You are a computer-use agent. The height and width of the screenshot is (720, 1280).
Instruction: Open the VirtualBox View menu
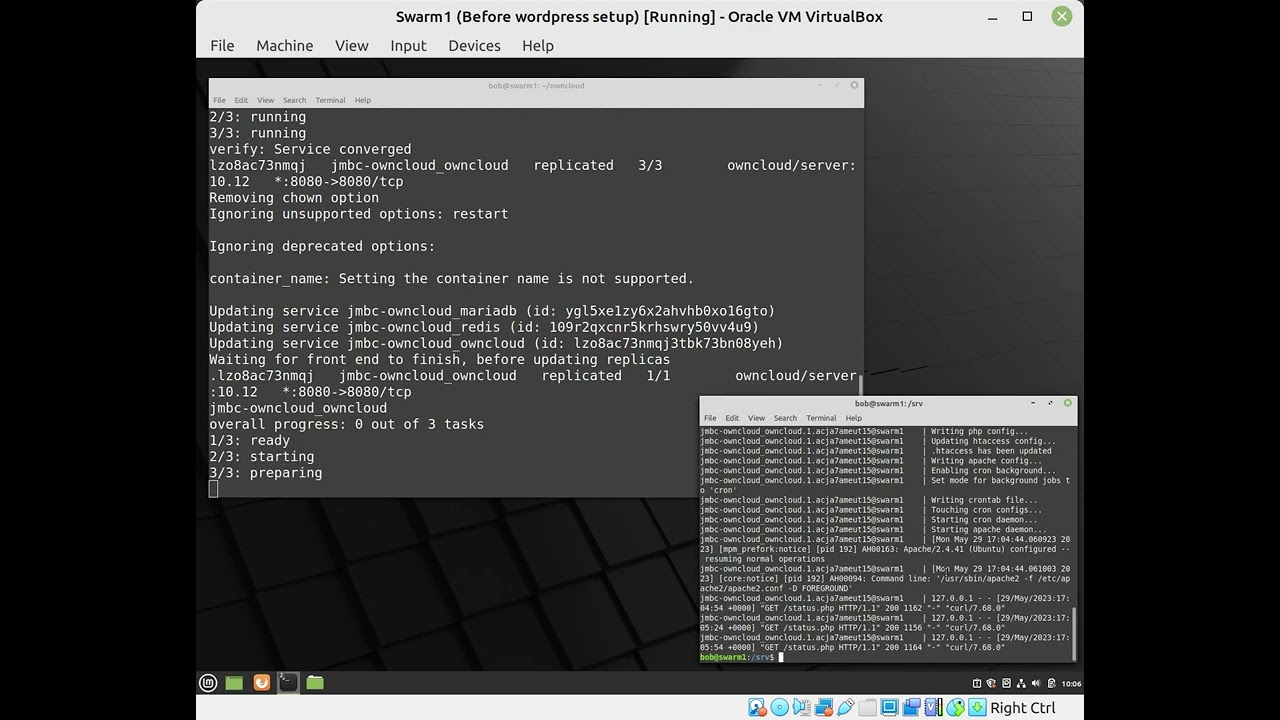point(351,45)
